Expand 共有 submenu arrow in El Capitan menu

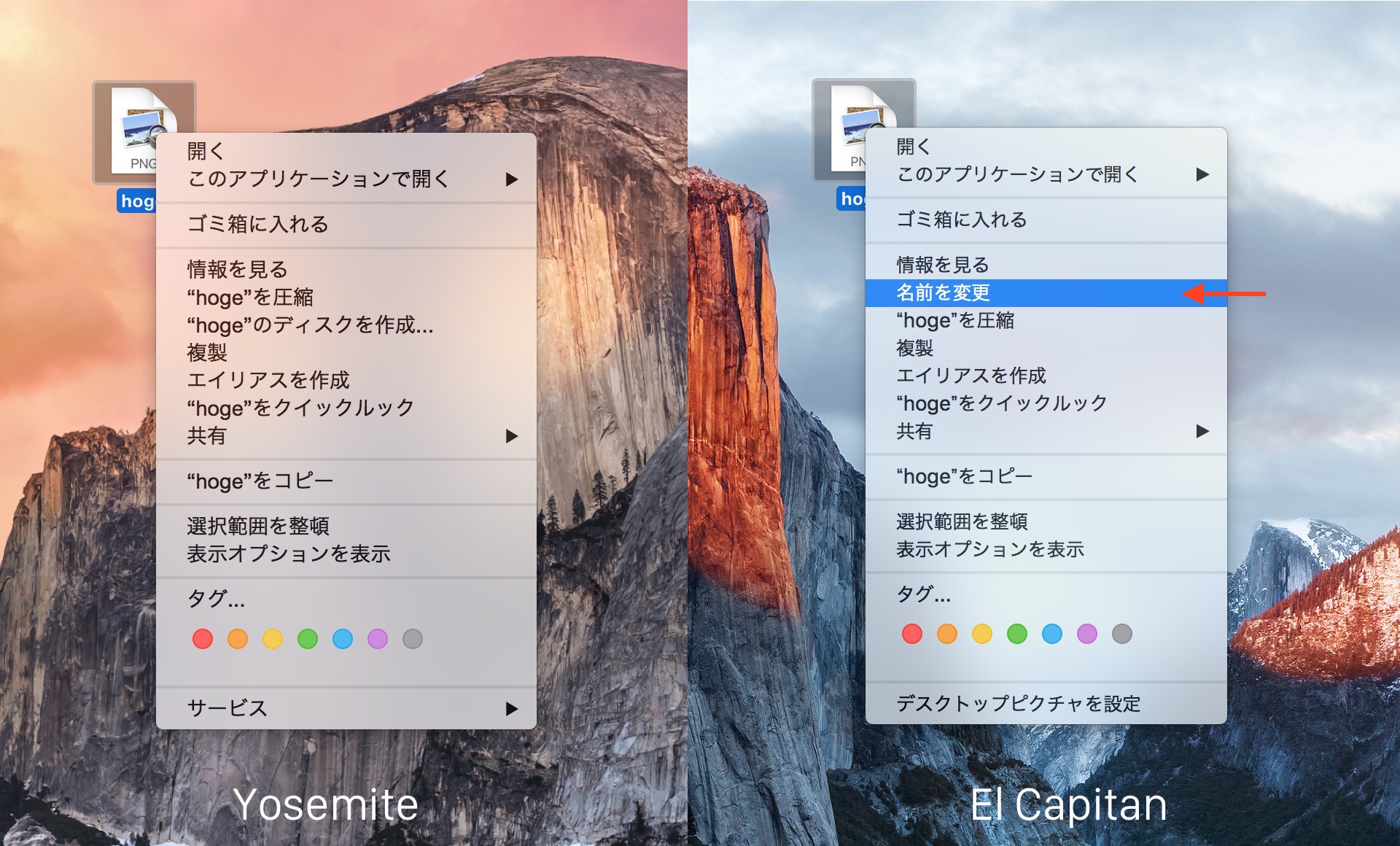coord(1202,431)
